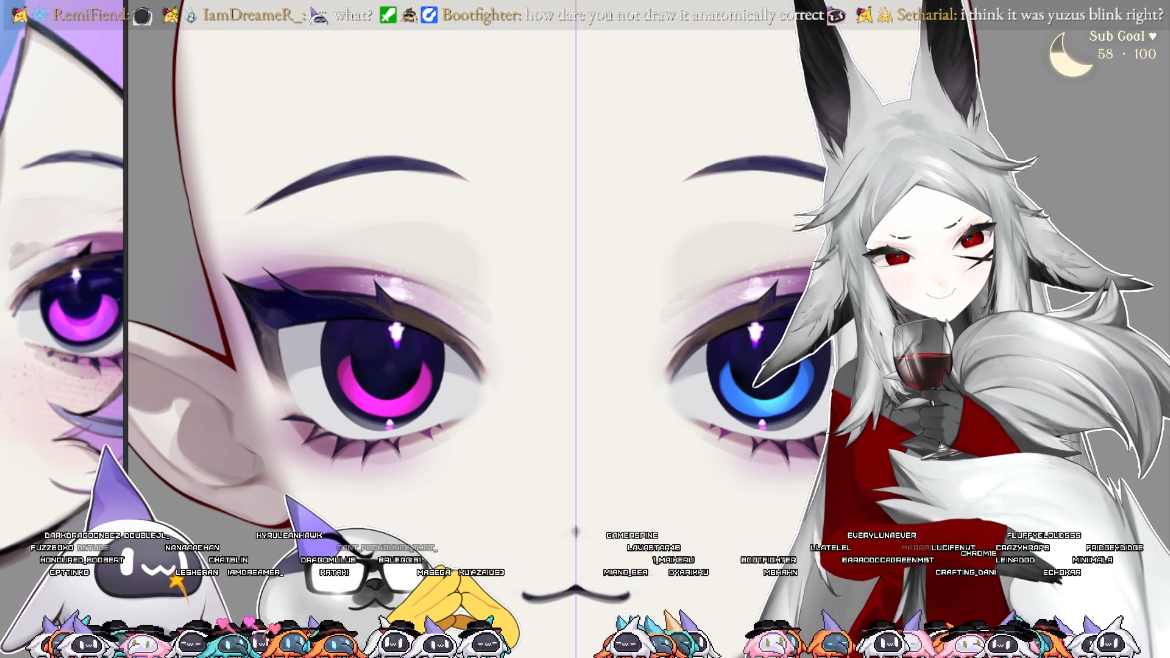
Task: Click the emote before 'what?' in chat
Action: pyautogui.click(x=319, y=15)
